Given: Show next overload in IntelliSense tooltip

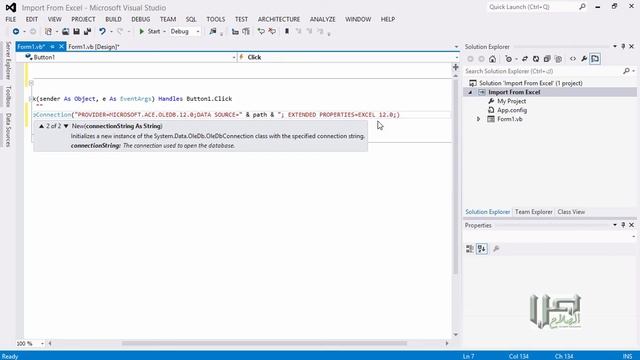Looking at the screenshot, I should (66, 126).
